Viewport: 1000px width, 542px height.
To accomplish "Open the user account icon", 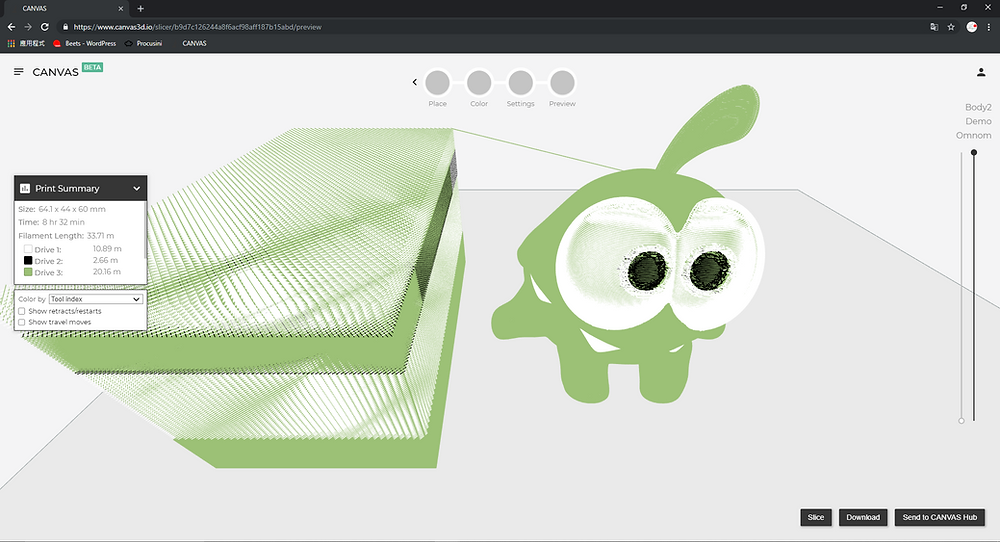I will point(981,72).
